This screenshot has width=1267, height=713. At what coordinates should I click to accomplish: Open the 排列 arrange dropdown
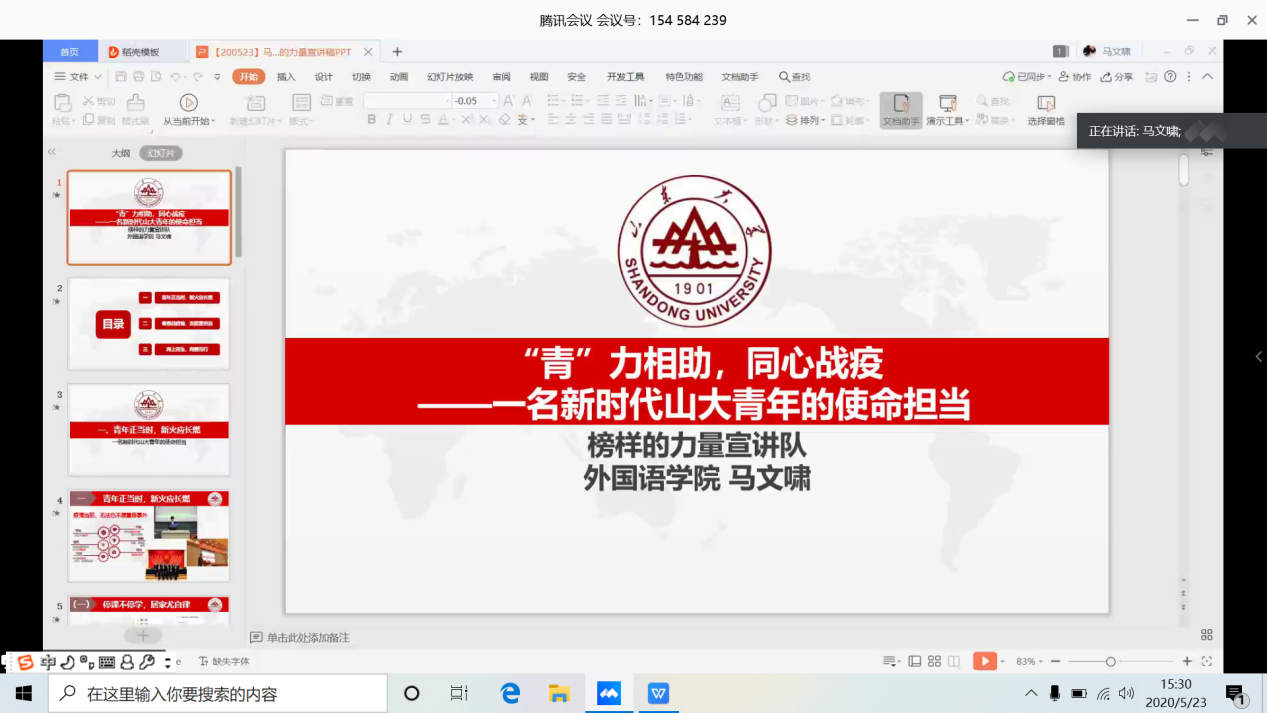tap(806, 121)
